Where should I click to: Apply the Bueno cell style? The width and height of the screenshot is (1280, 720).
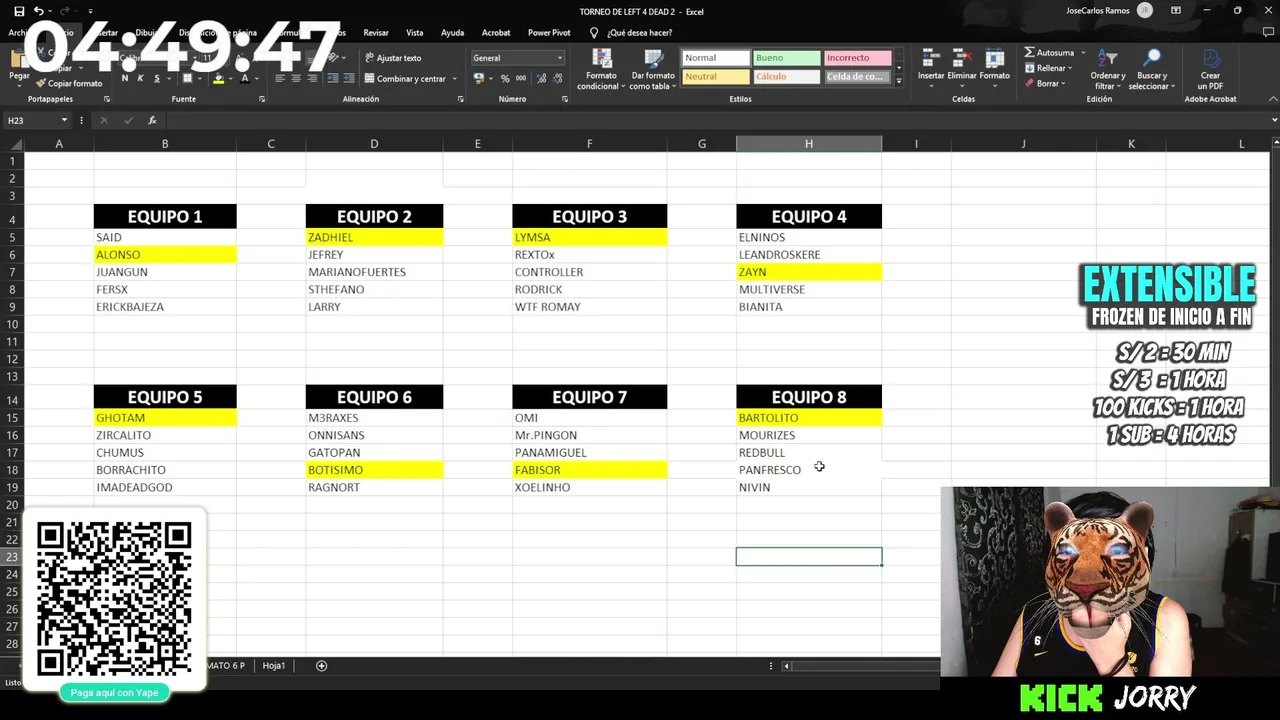click(786, 58)
